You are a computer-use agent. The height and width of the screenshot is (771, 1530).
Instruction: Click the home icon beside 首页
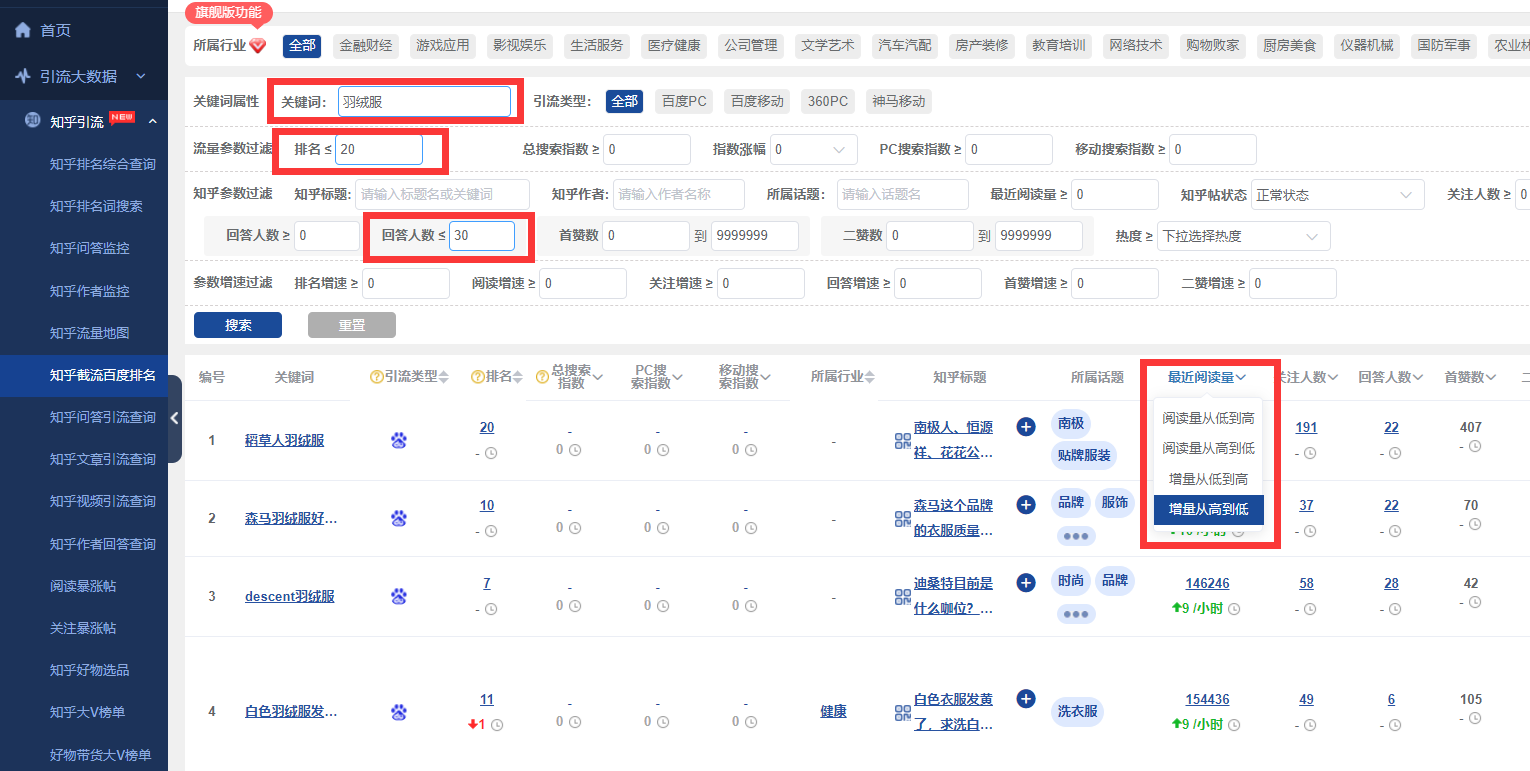23,30
